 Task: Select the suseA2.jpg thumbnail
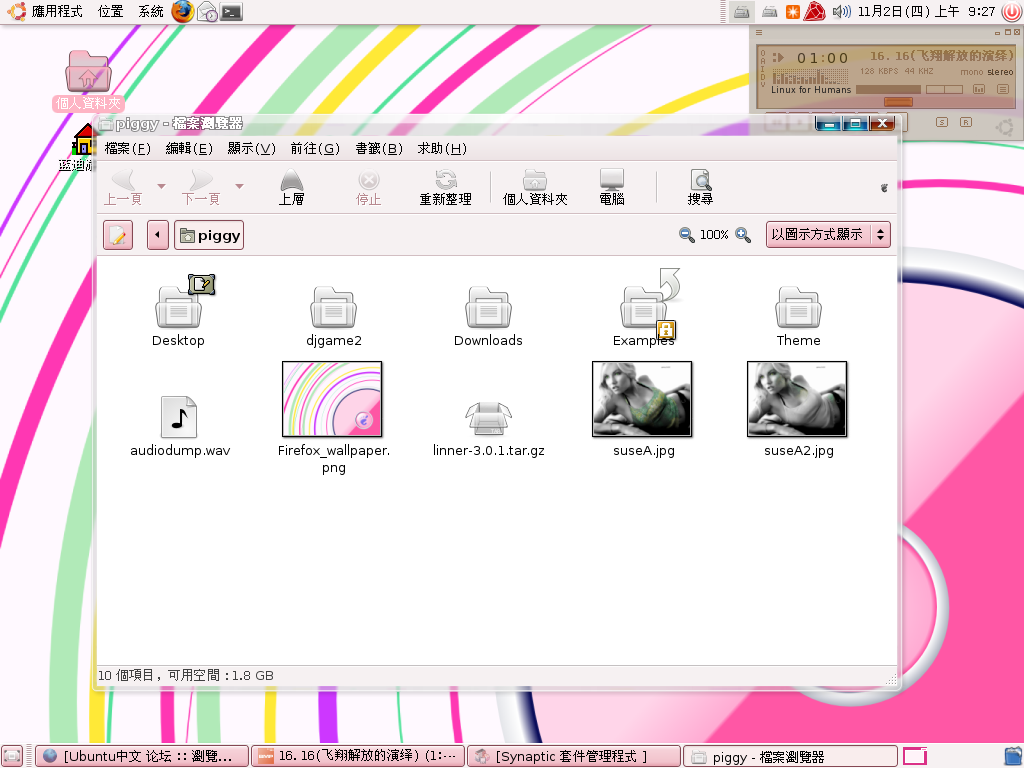tap(797, 399)
